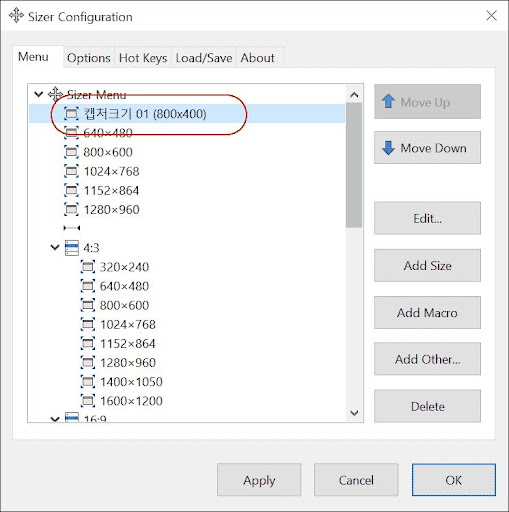Click the icon beside 800×600 under 4:3
Screen dimensions: 509x512
click(x=88, y=305)
